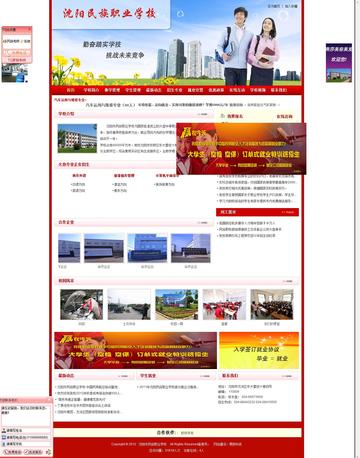360x458 pixels.
Task: Click the 在线咨询 link in the yellow box
Action: [x=284, y=116]
